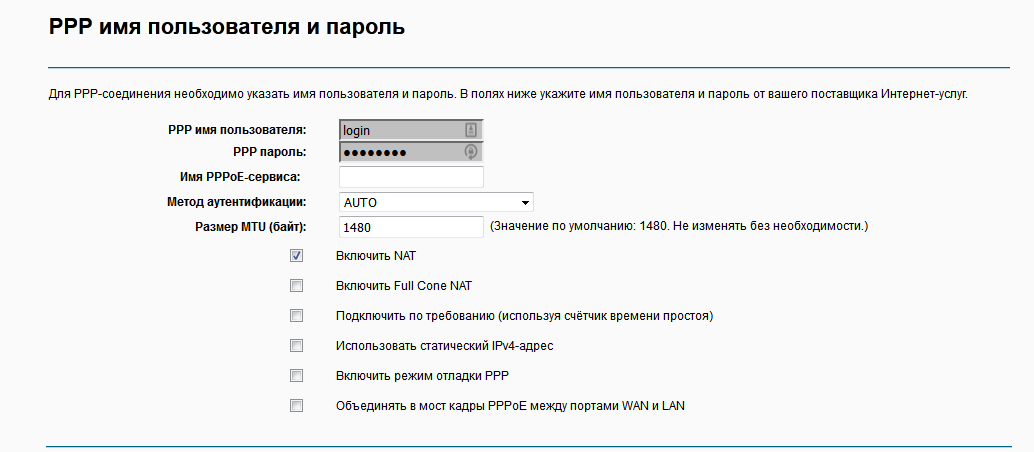1034x452 pixels.
Task: Check Подключить по требованию option
Action: (297, 316)
